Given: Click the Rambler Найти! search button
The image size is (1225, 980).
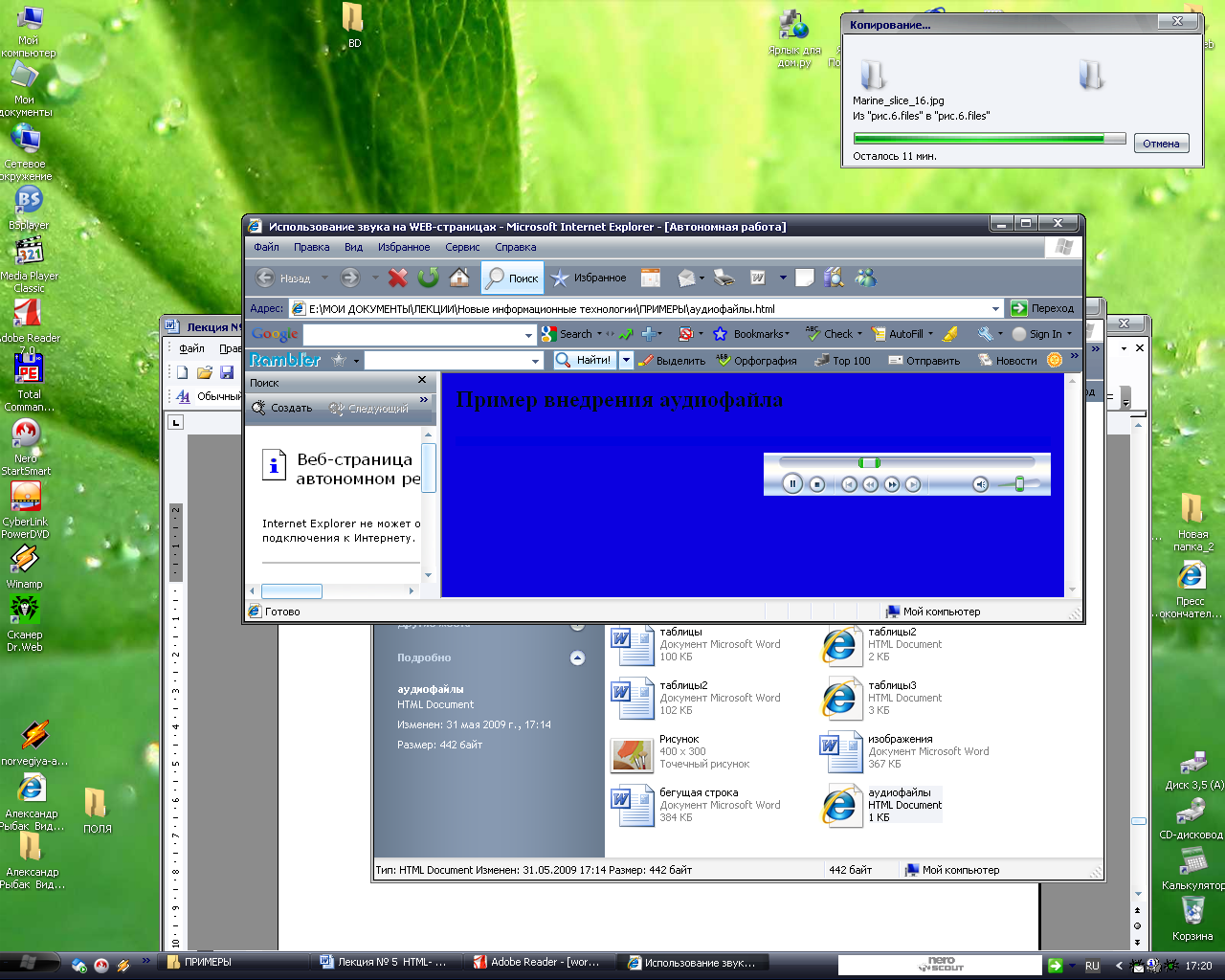Looking at the screenshot, I should [585, 360].
